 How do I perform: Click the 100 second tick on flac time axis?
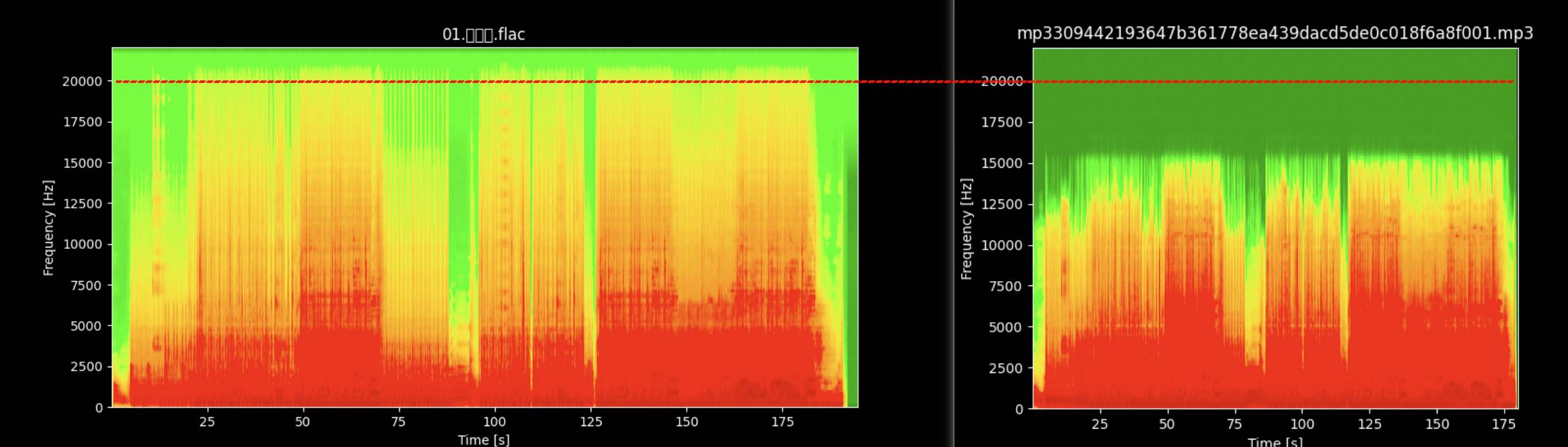(494, 422)
